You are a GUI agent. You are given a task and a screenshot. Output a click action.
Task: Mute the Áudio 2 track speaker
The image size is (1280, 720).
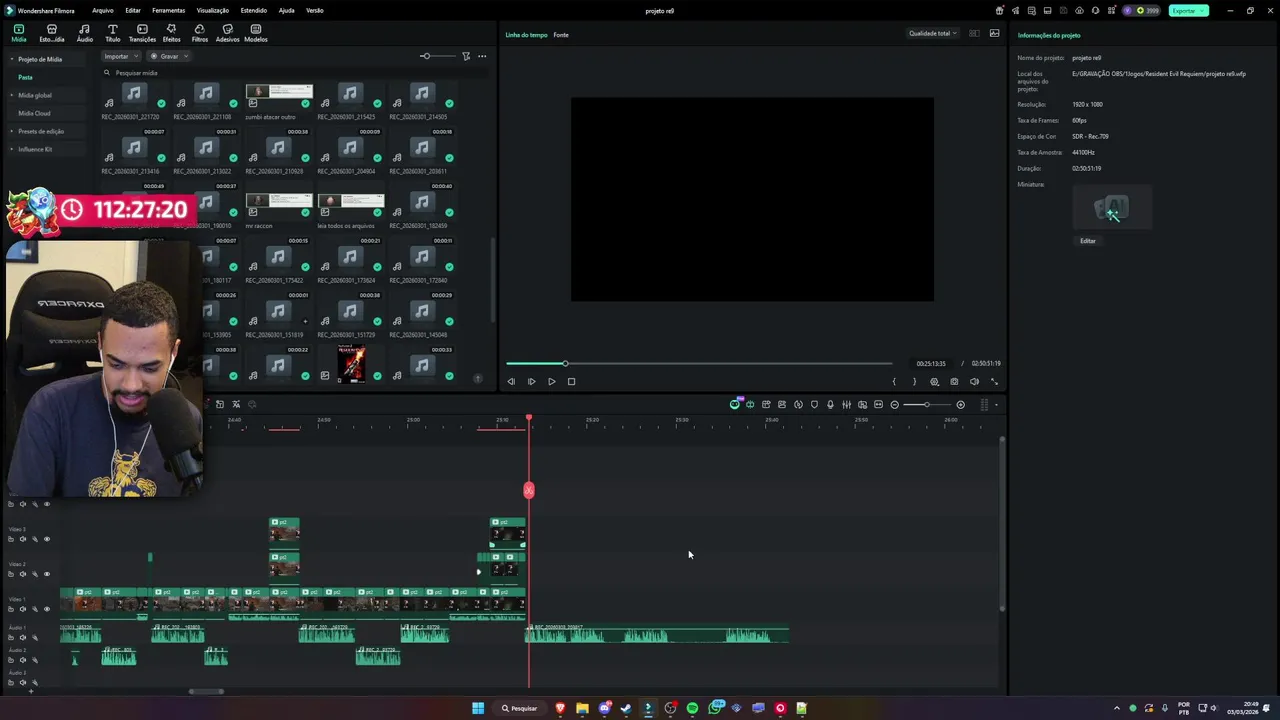coord(23,660)
